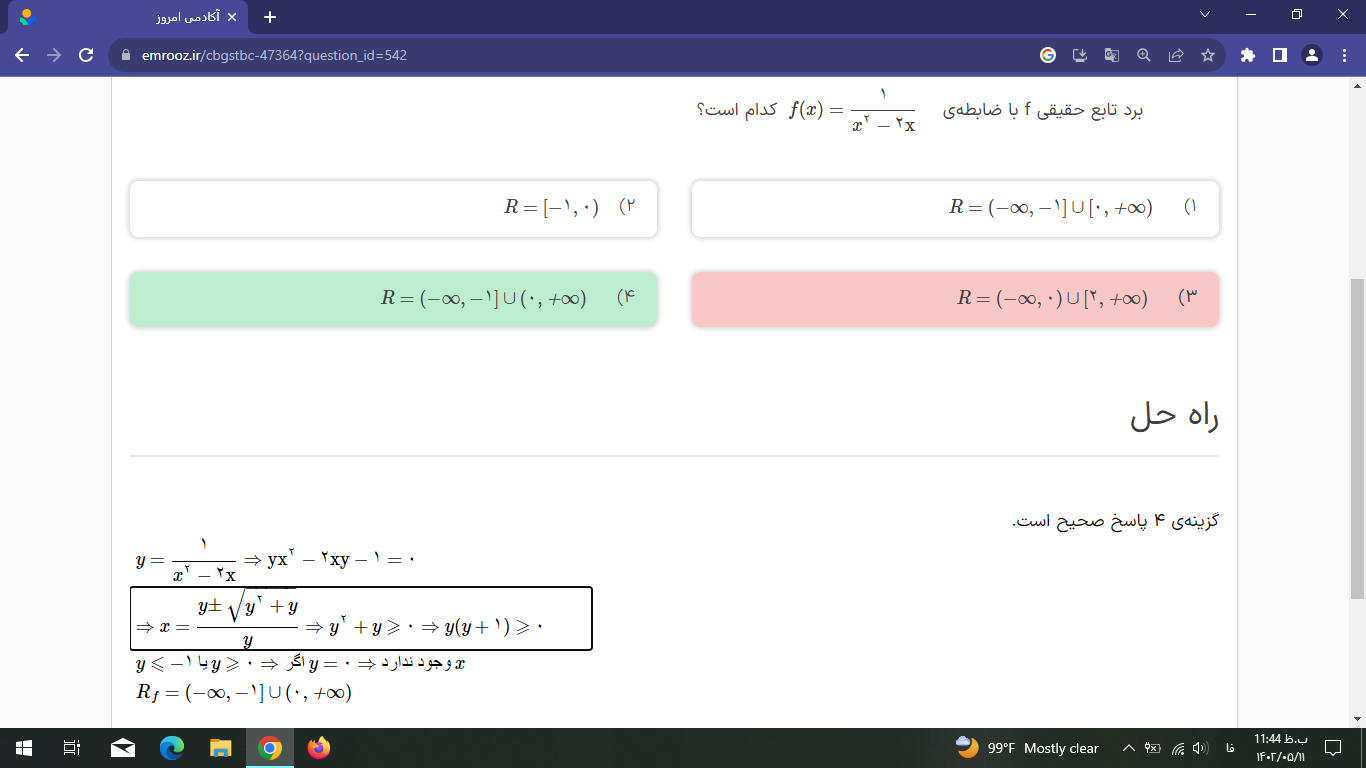
Task: Open the Extensions puzzle icon
Action: click(1247, 56)
